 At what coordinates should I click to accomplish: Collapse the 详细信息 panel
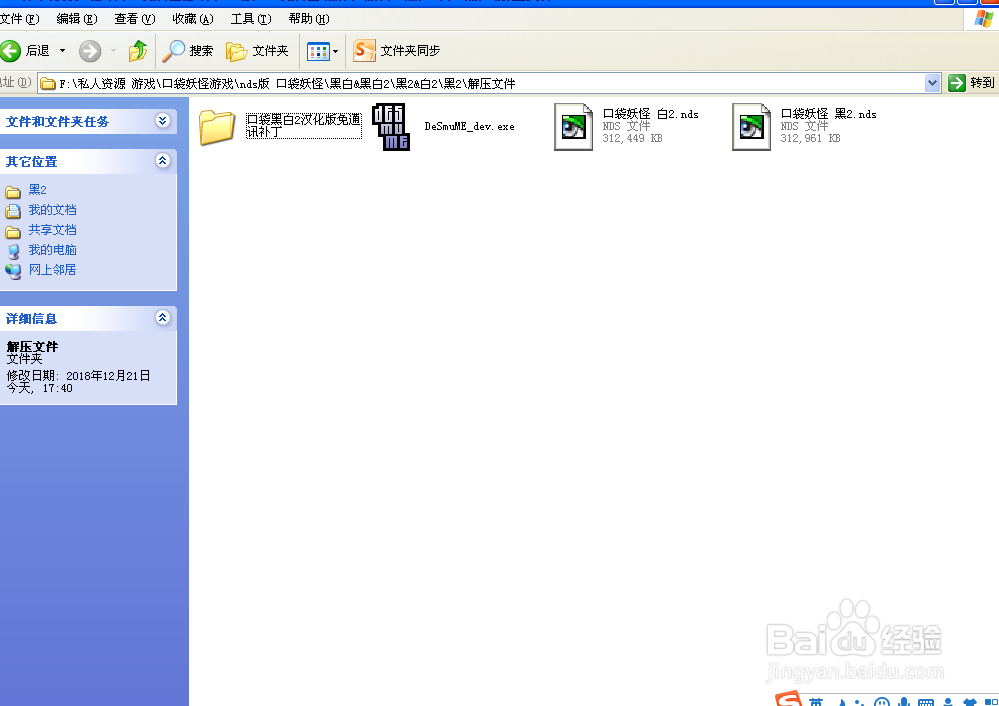click(162, 317)
